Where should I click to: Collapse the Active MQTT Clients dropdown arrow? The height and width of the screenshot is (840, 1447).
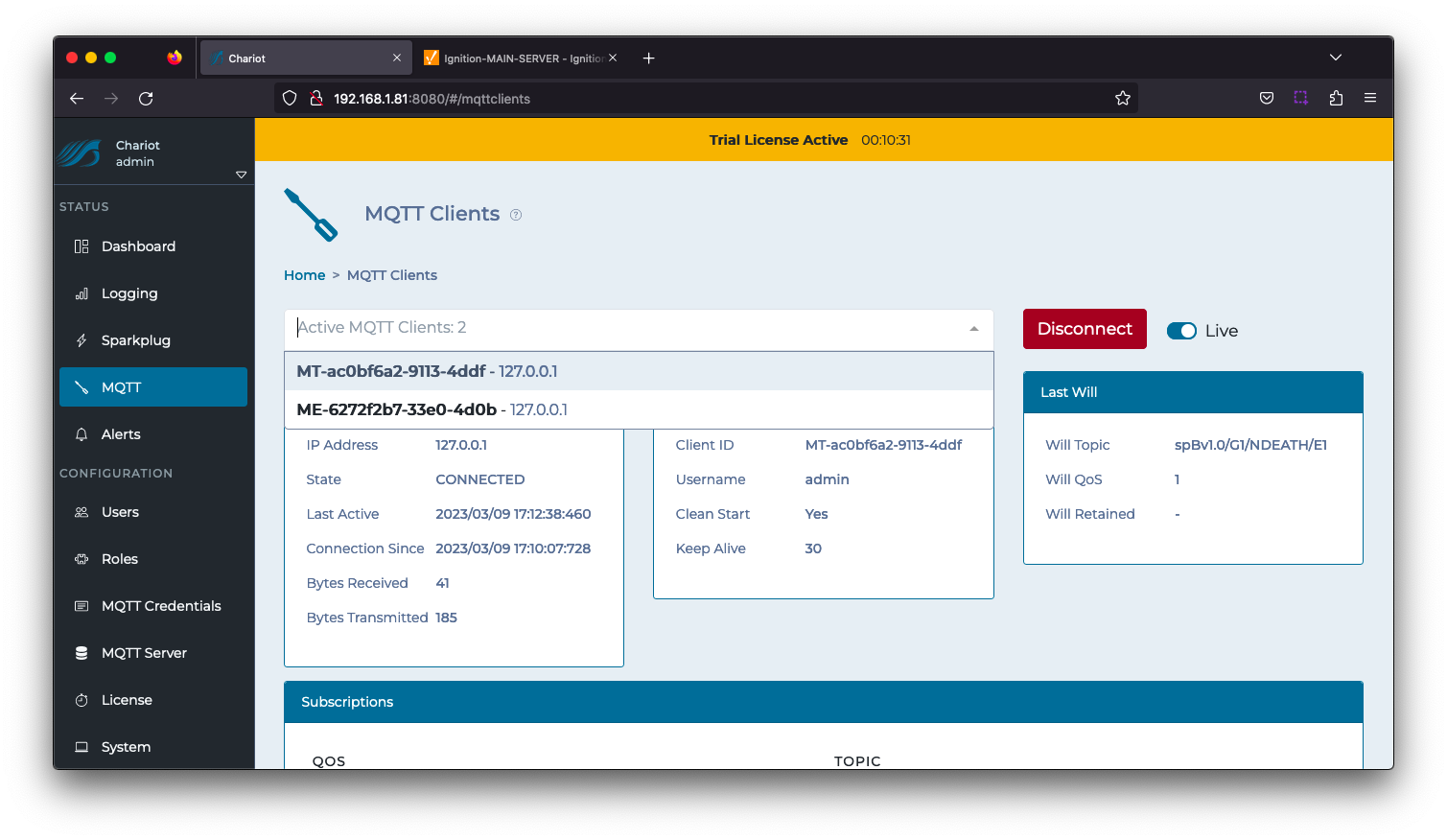pyautogui.click(x=974, y=329)
